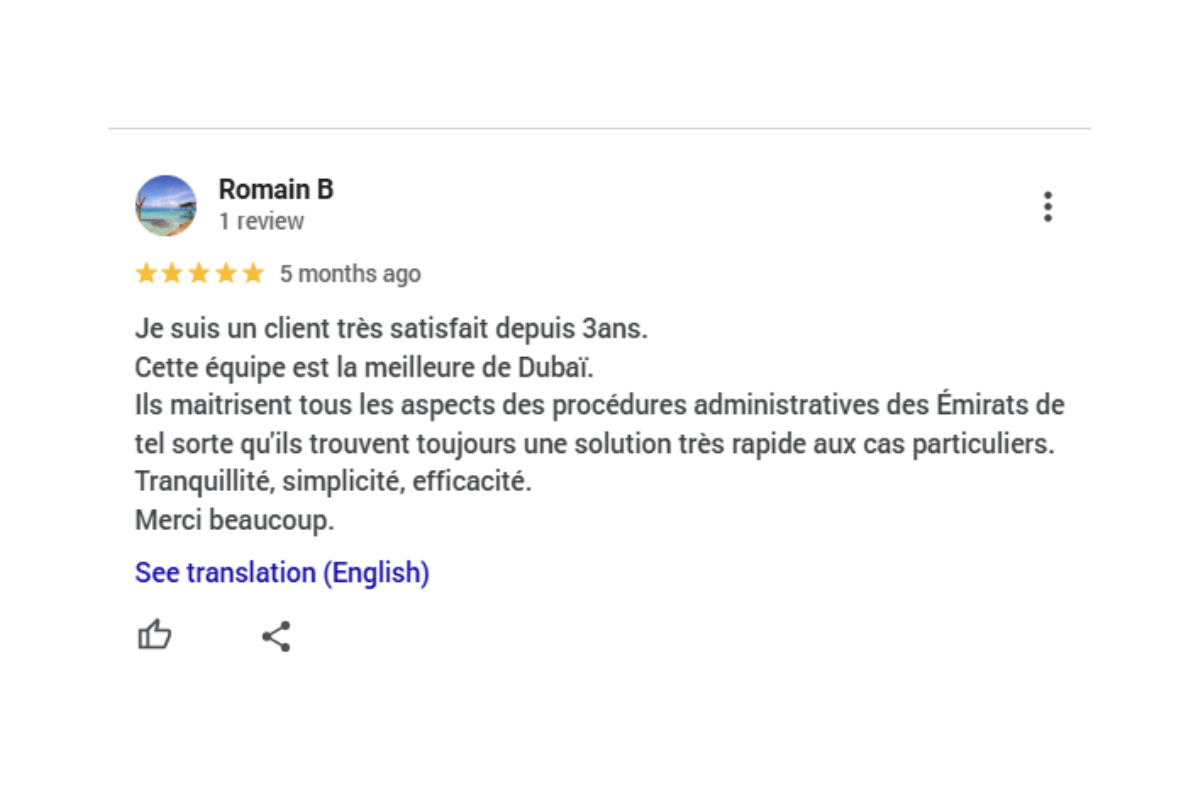Click the "Merci beaucoup." closing line
This screenshot has width=1200, height=803.
coord(234,520)
